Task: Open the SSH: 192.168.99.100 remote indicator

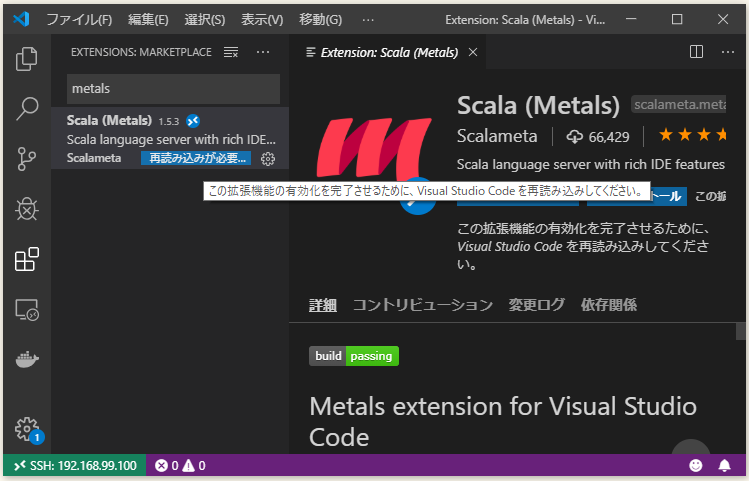Action: (75, 465)
